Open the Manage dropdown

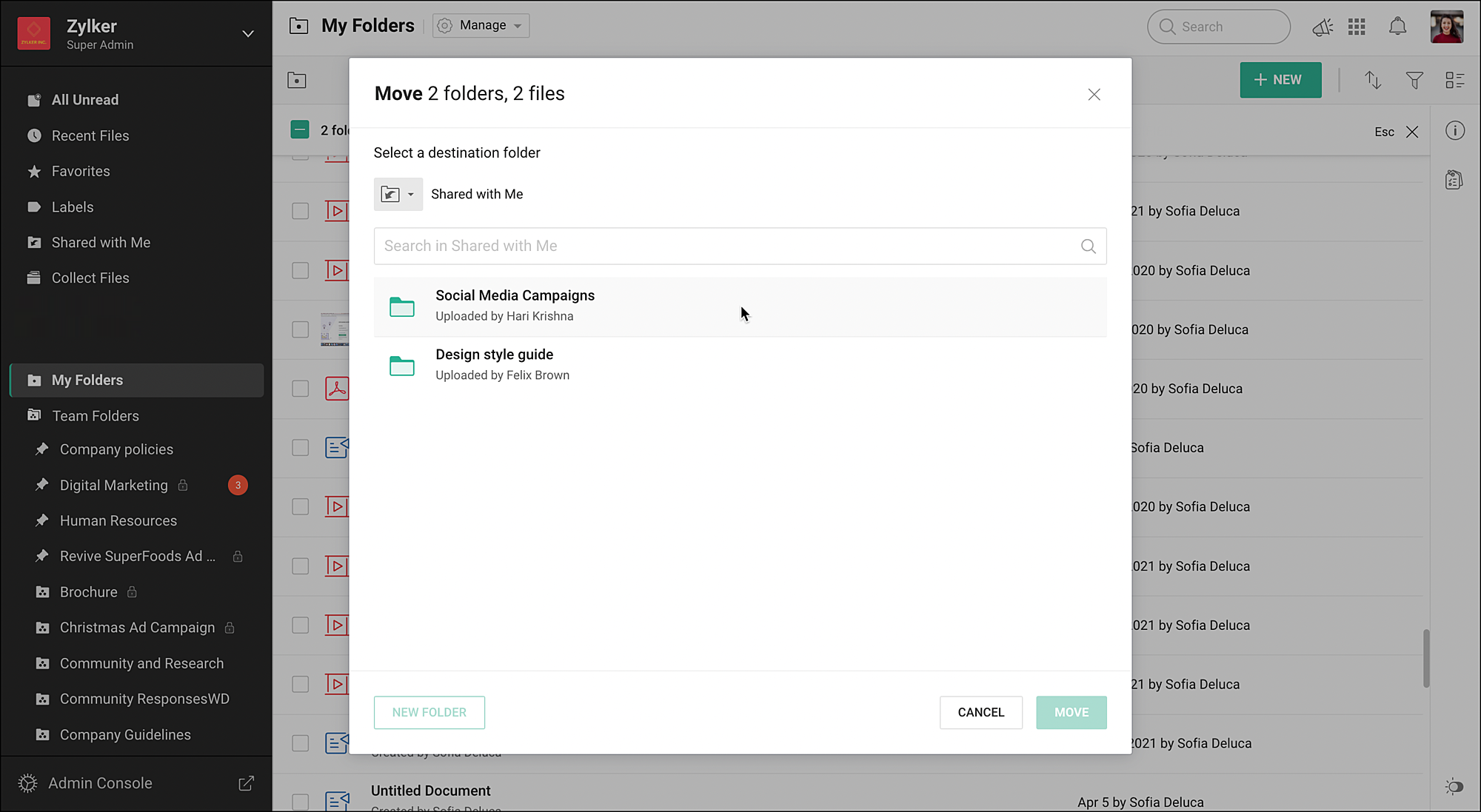tap(481, 26)
